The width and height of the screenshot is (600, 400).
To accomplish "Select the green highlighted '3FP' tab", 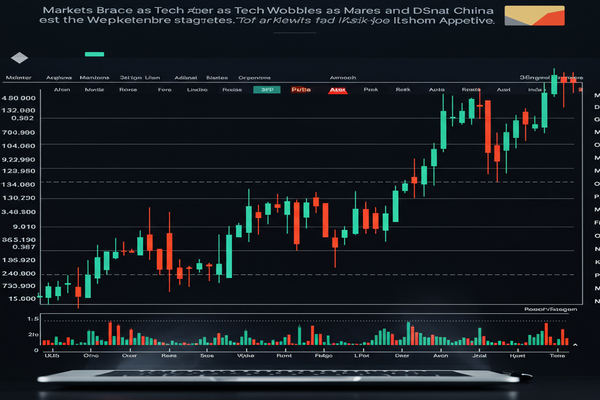I will (267, 90).
